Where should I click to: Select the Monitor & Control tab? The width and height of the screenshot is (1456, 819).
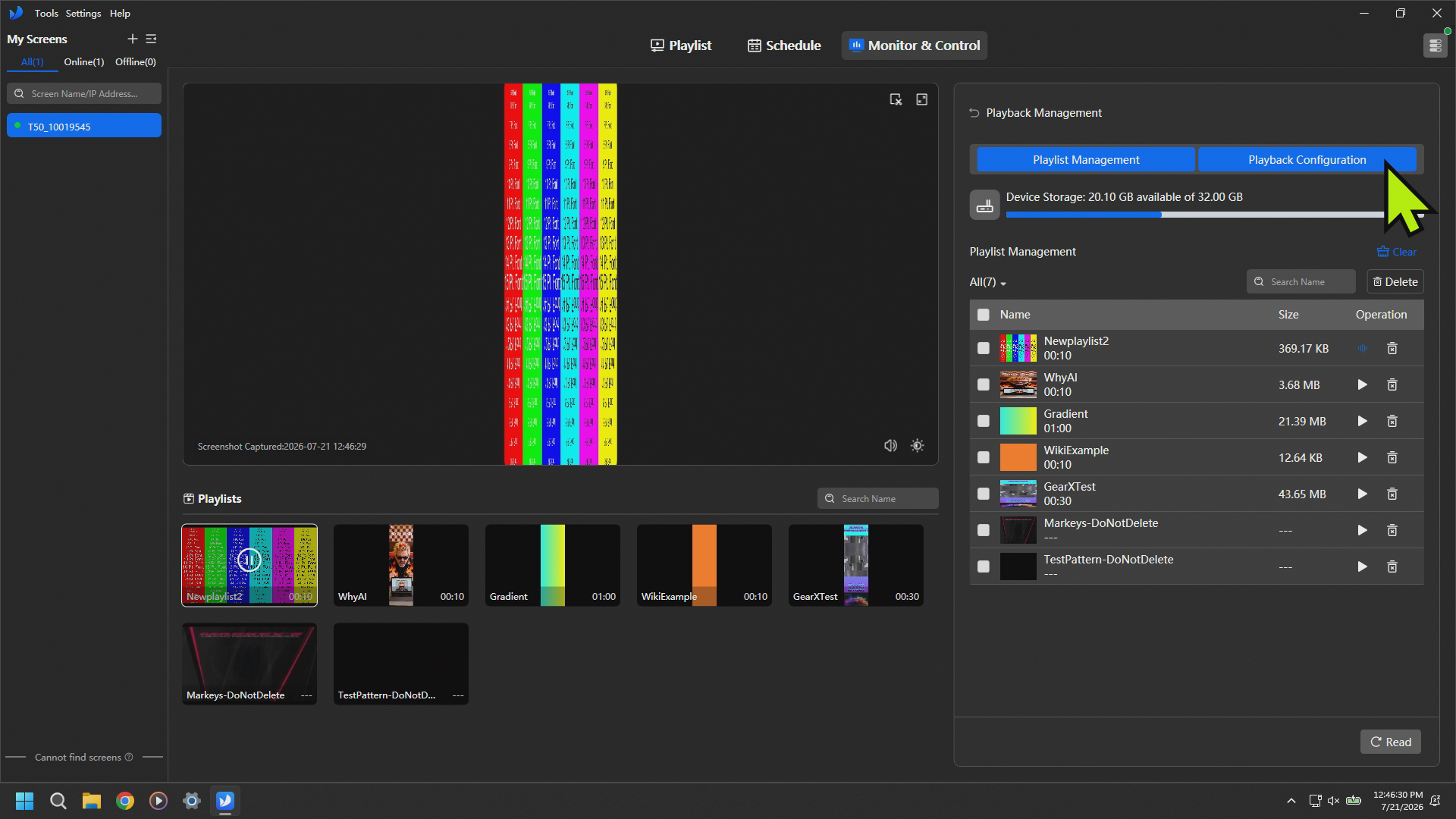click(x=914, y=45)
